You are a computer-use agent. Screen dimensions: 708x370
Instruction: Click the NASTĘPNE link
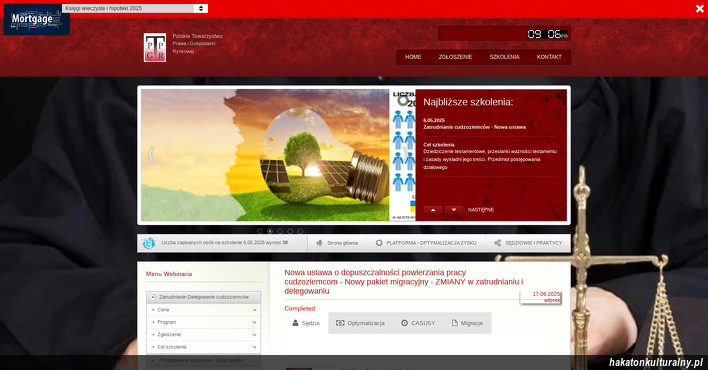[x=481, y=210]
